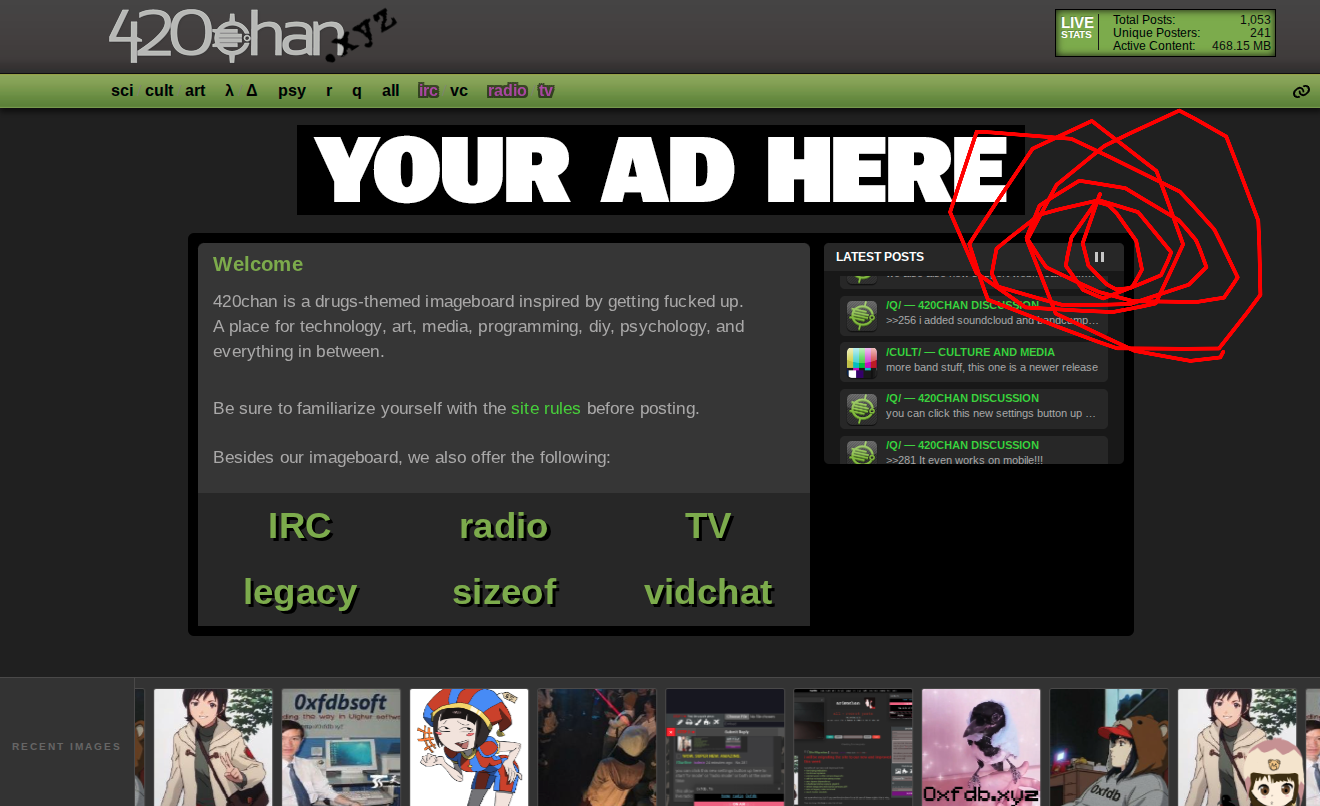Screen dimensions: 1320x806
Task: View all boards via the 'all' nav item
Action: coord(390,91)
